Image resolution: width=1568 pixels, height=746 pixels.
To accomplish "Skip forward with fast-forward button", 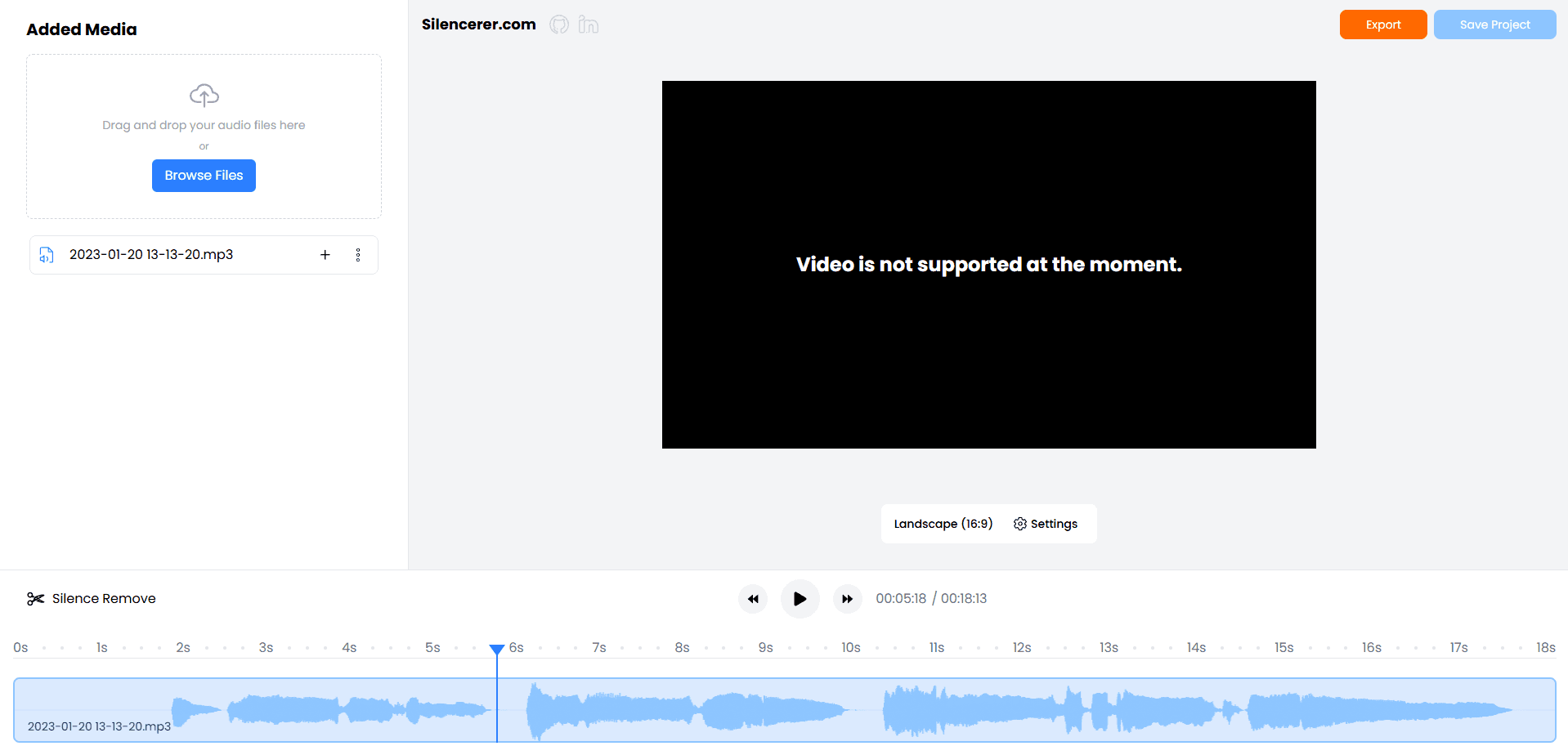I will (848, 599).
